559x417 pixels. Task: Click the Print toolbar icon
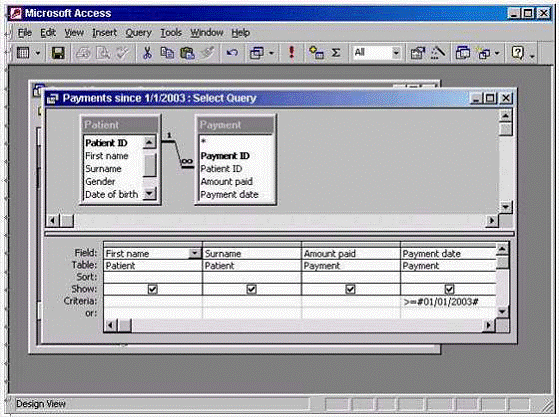tap(83, 53)
